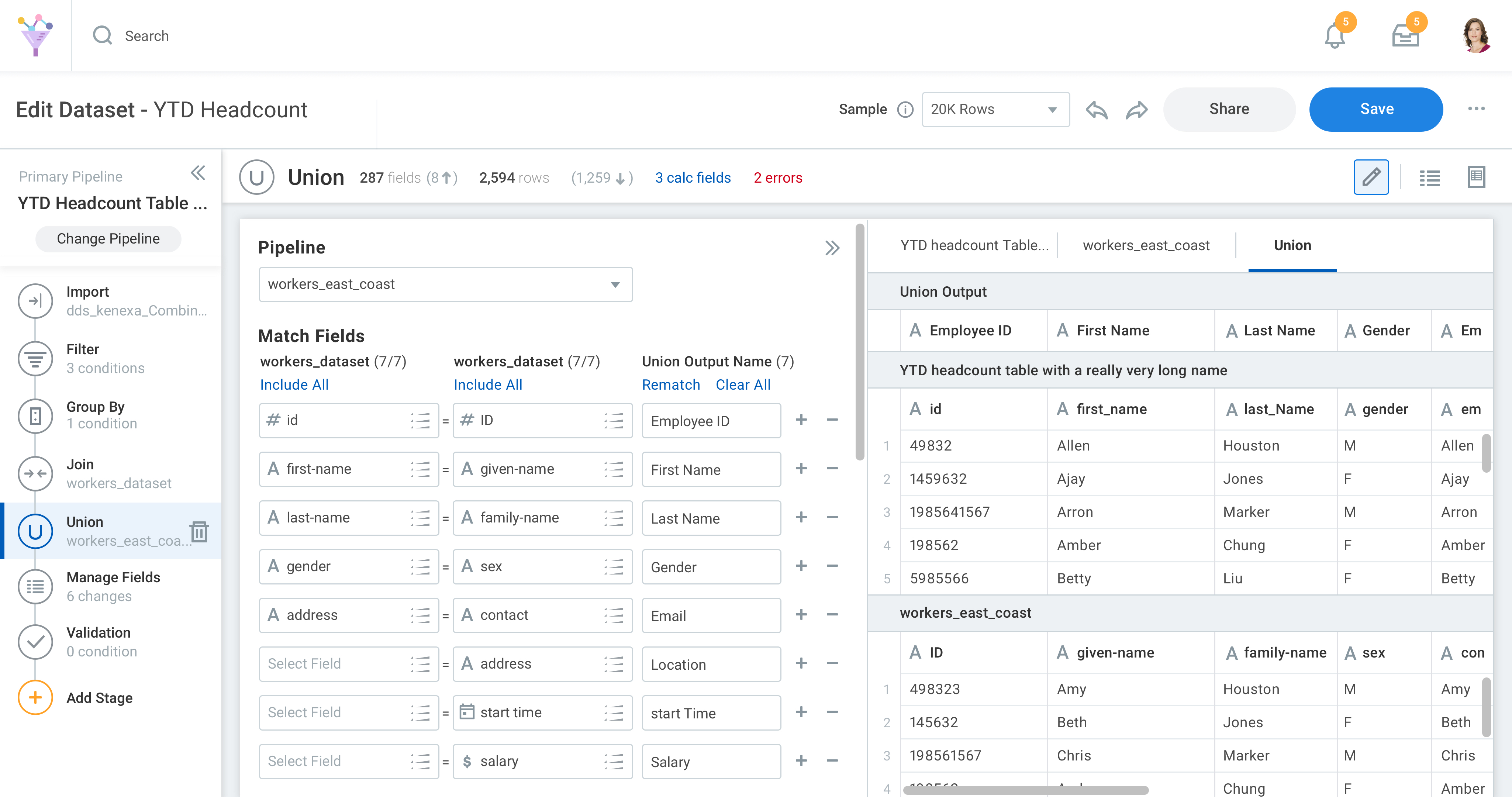The image size is (1512, 797).
Task: Collapse the Primary Pipeline sidebar
Action: pos(198,173)
